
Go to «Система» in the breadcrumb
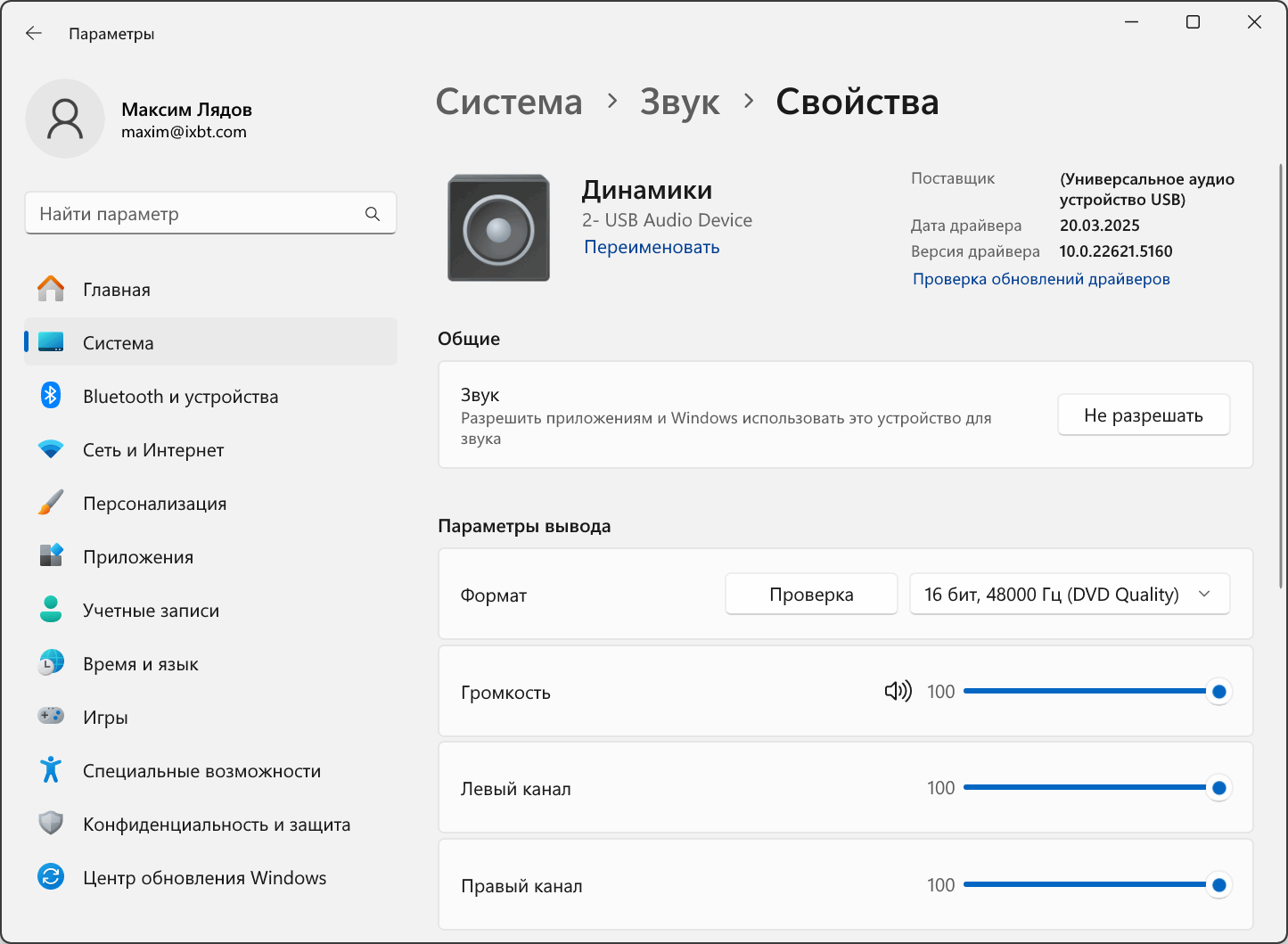pyautogui.click(x=508, y=103)
